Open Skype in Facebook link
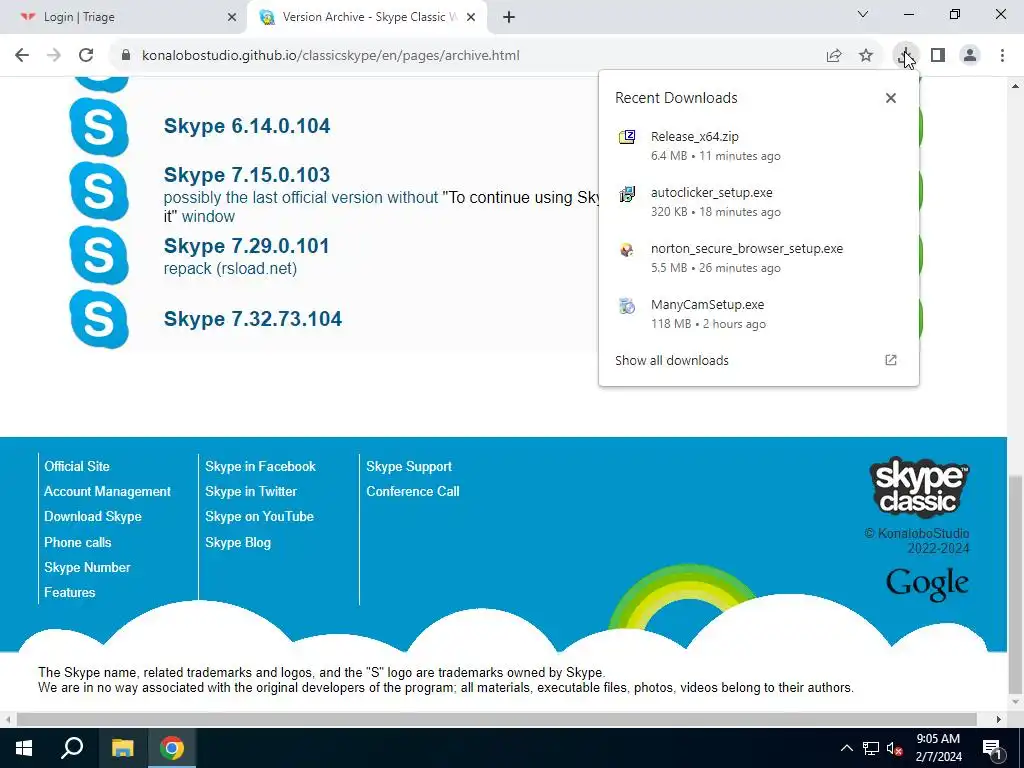 point(260,466)
